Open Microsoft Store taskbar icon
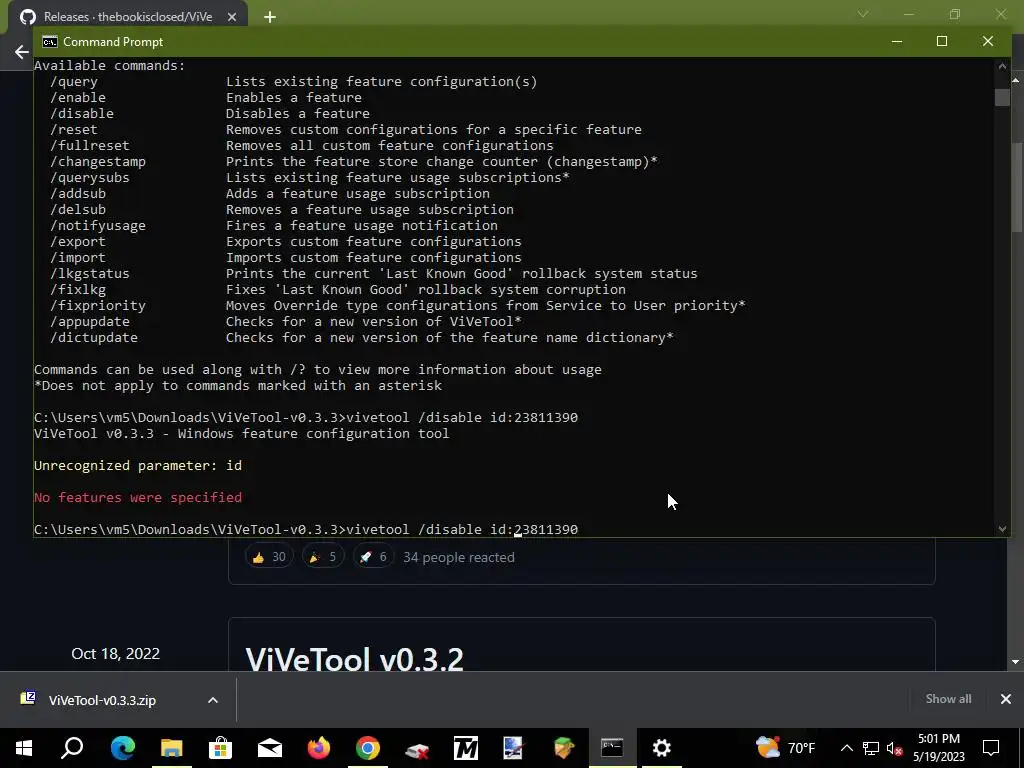Viewport: 1024px width, 768px height. [221, 748]
